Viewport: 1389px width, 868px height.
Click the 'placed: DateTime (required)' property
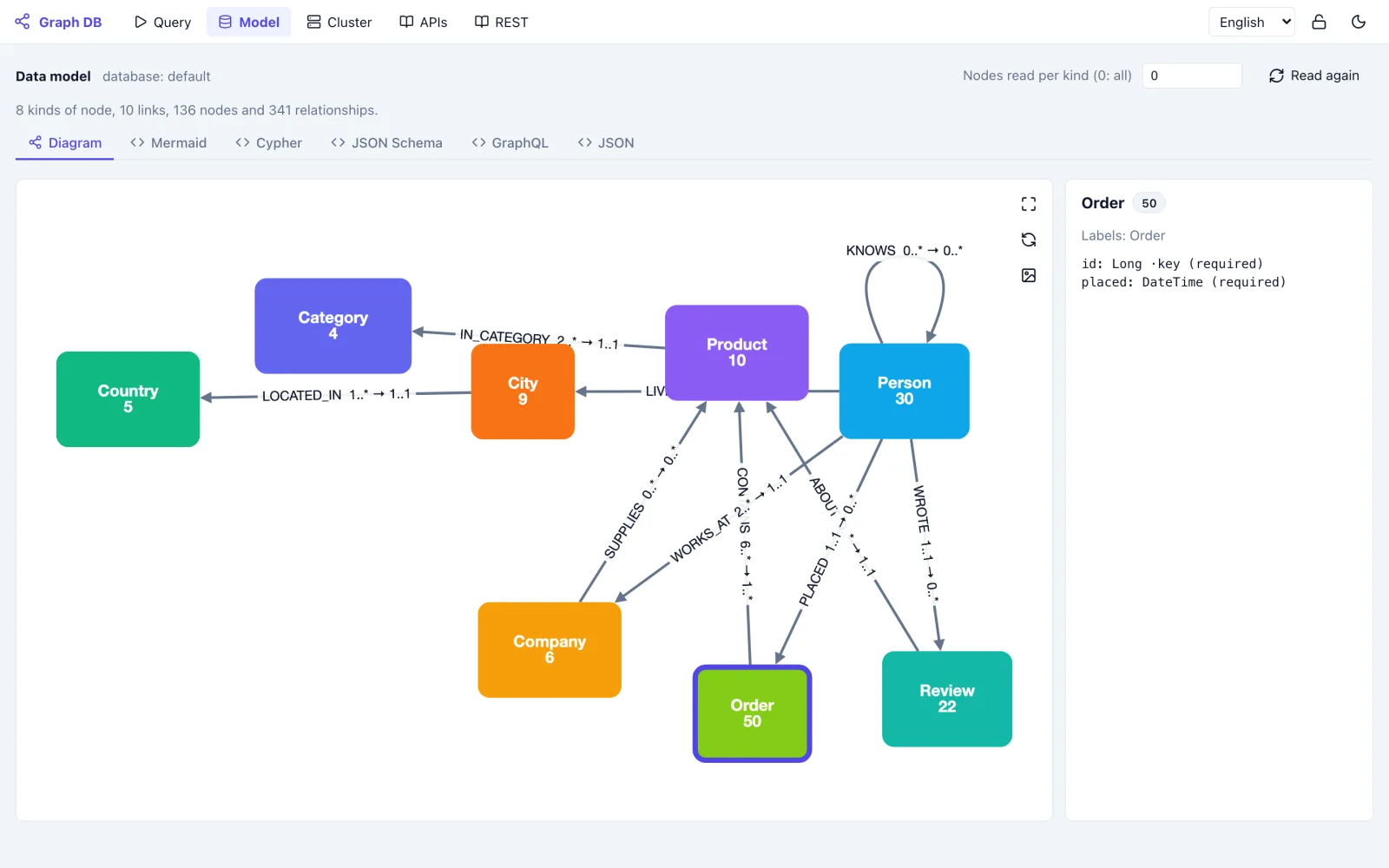coord(1183,282)
